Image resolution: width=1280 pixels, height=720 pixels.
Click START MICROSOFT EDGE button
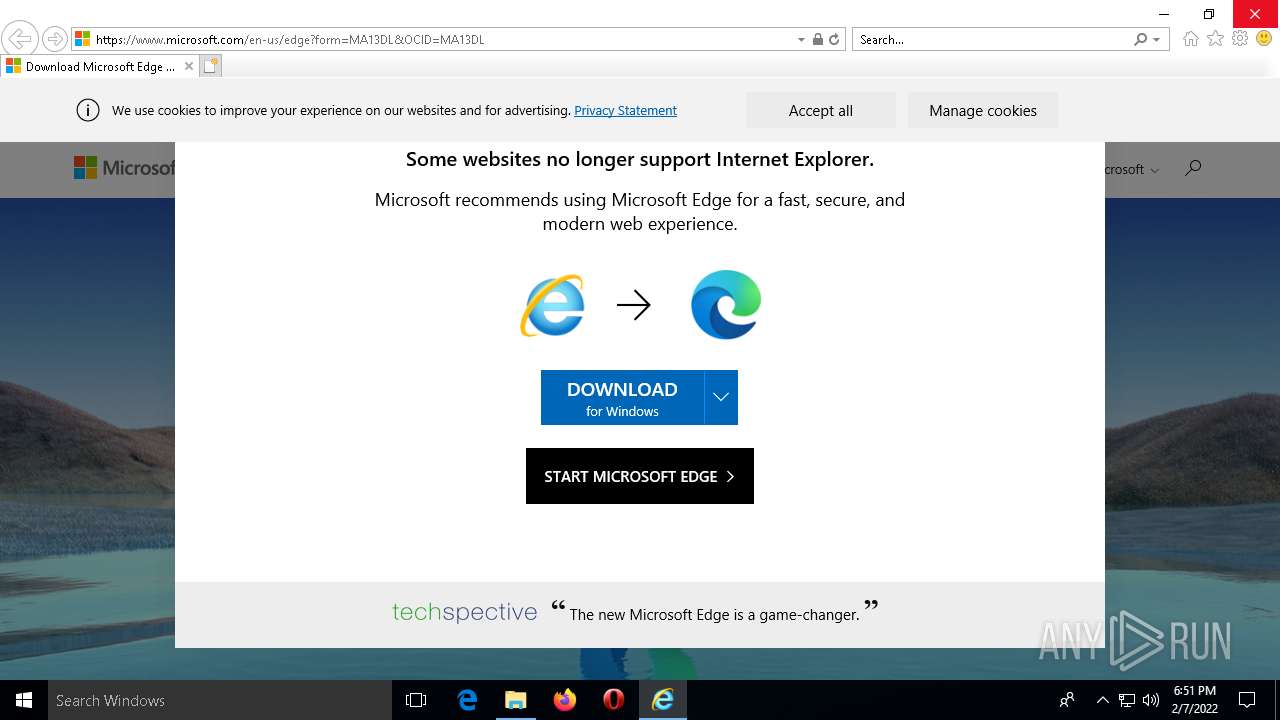[x=640, y=476]
